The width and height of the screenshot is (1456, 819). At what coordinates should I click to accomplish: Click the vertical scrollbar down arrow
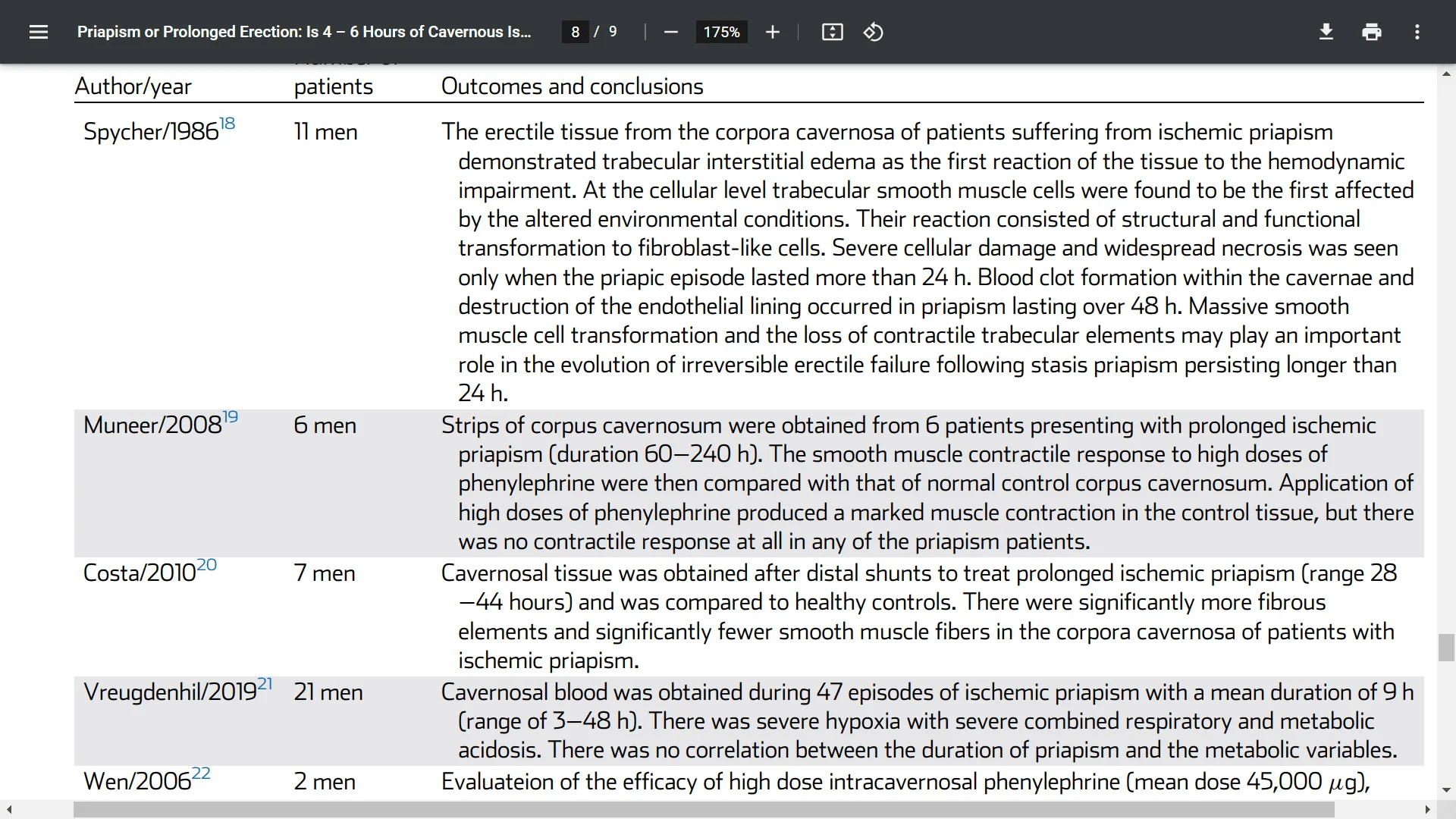(1446, 790)
